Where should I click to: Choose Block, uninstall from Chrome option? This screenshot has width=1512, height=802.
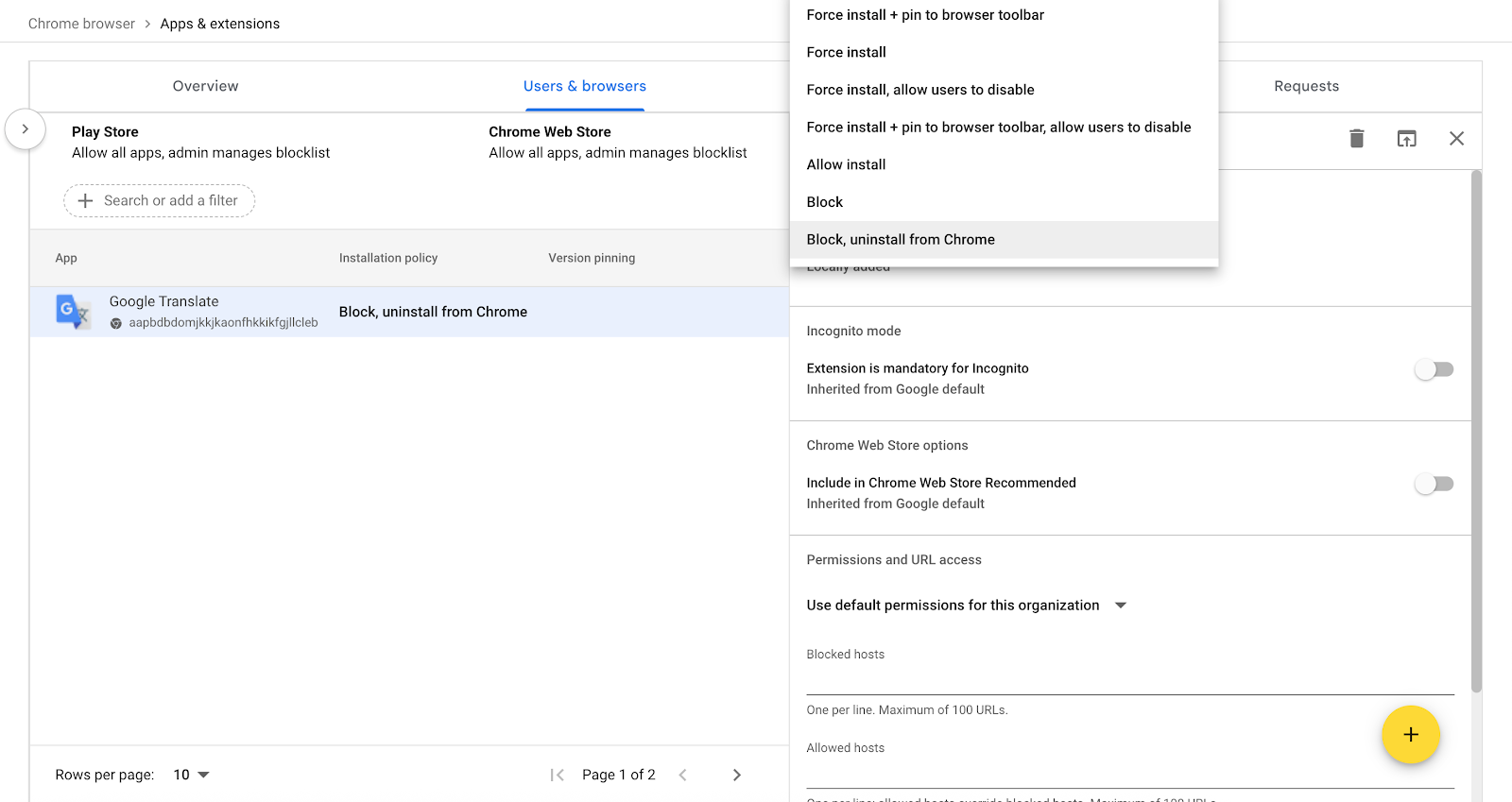[x=901, y=240]
